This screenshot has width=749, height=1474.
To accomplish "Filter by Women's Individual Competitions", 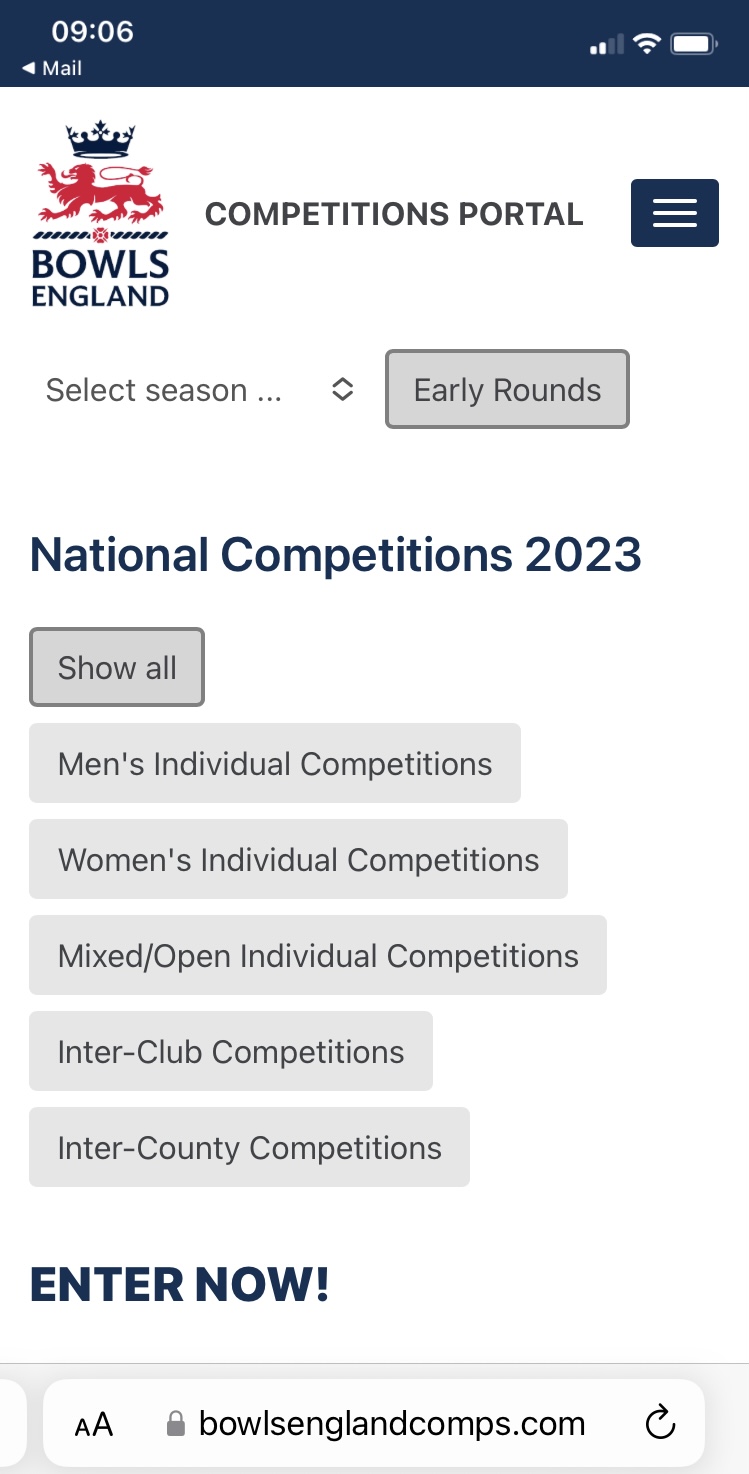I will pyautogui.click(x=298, y=859).
